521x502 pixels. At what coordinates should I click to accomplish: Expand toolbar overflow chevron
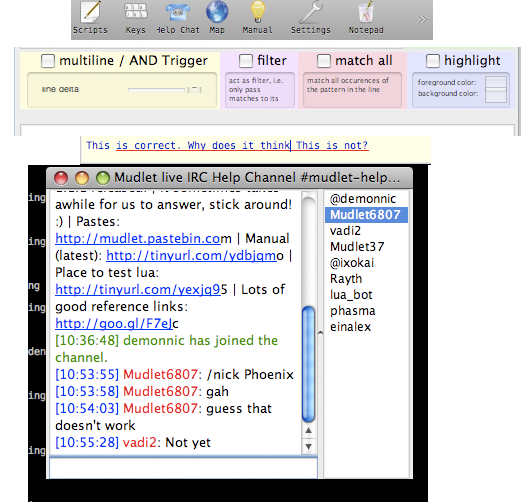pyautogui.click(x=422, y=19)
